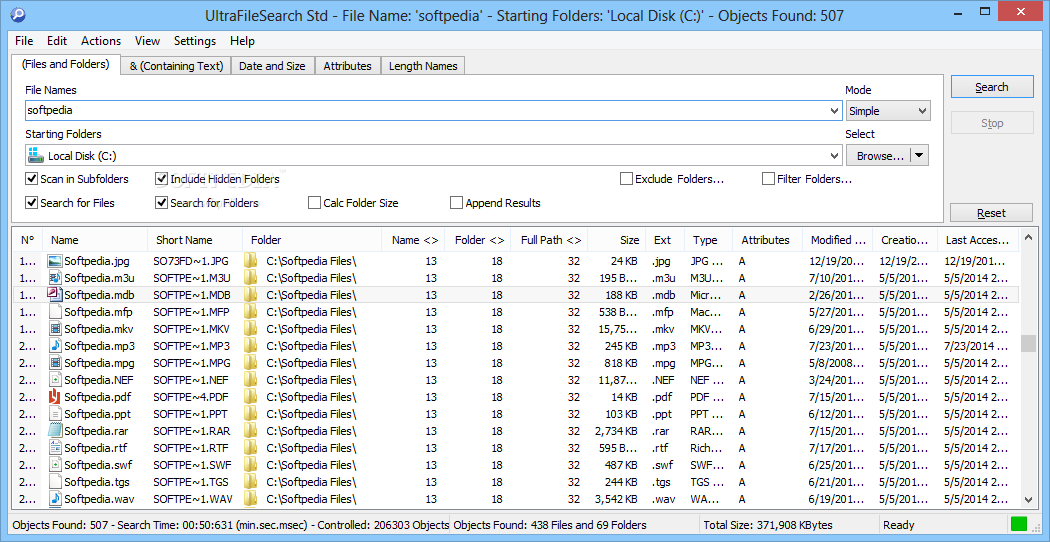Switch to the Date and Size tab
1050x542 pixels.
(x=273, y=66)
